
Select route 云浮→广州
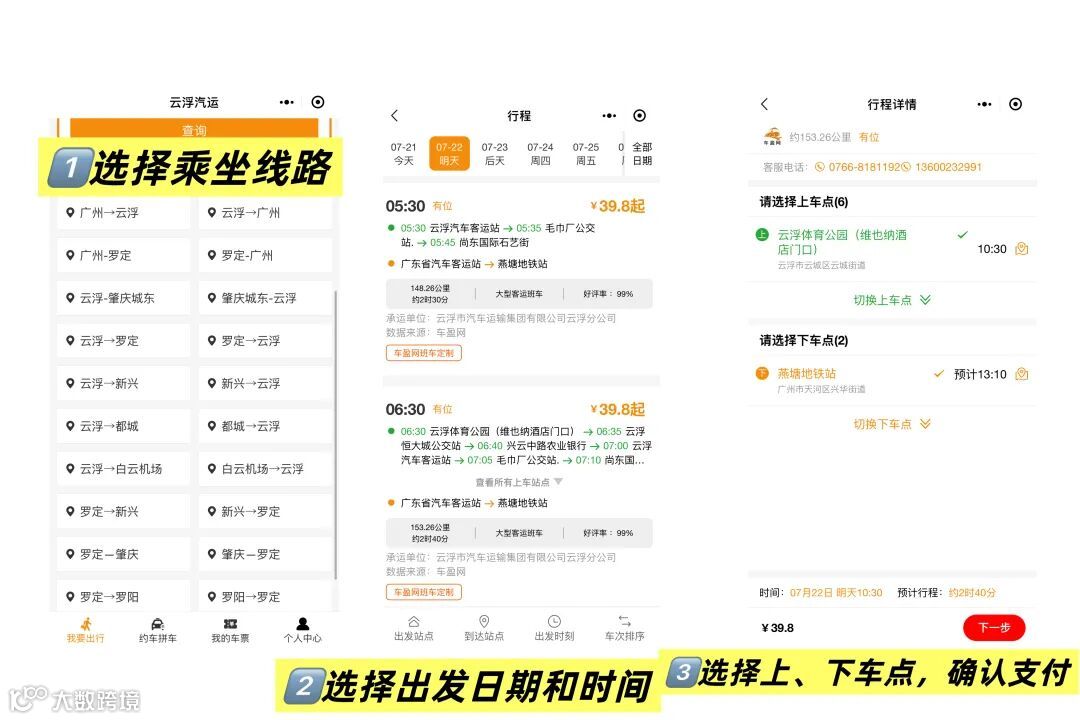click(x=265, y=213)
